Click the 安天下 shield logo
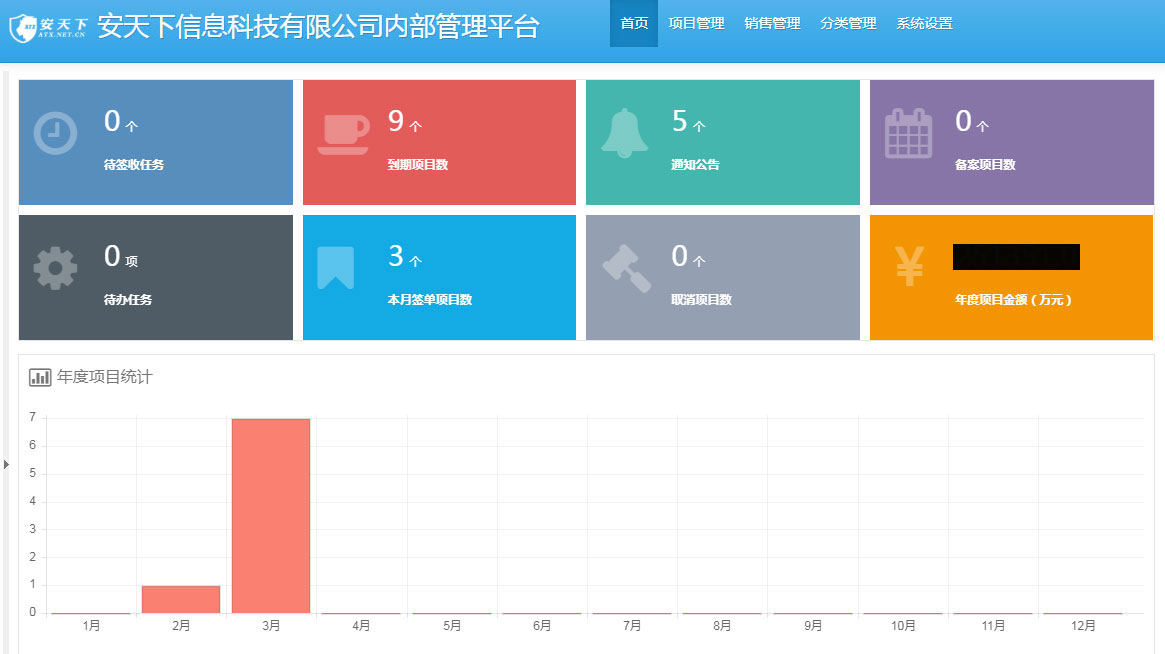 [24, 27]
